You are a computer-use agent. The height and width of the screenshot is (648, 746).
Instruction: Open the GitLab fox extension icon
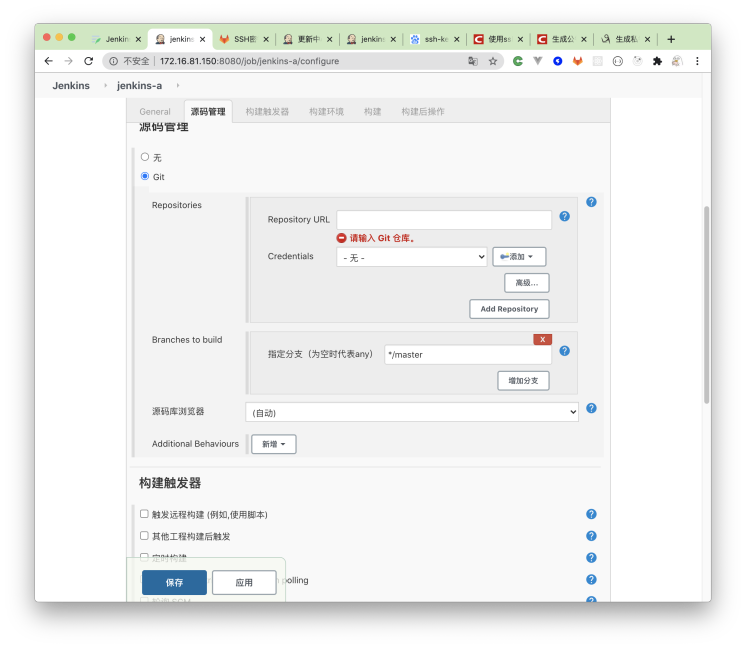(x=578, y=61)
